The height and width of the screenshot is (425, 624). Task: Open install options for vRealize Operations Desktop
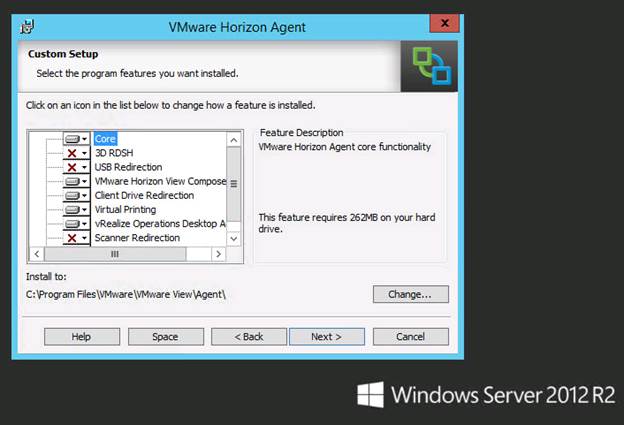click(76, 224)
